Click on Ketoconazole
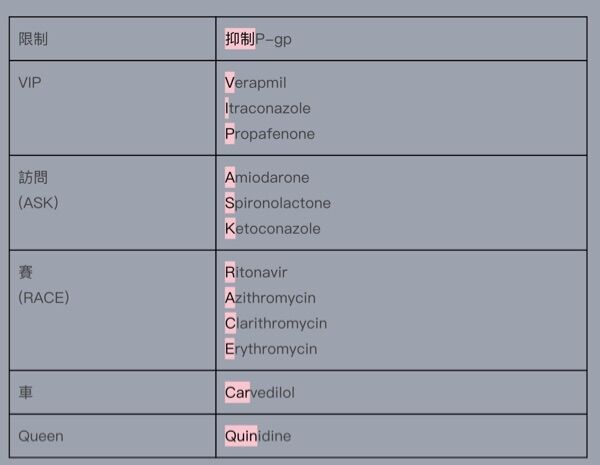This screenshot has height=465, width=600. (273, 229)
